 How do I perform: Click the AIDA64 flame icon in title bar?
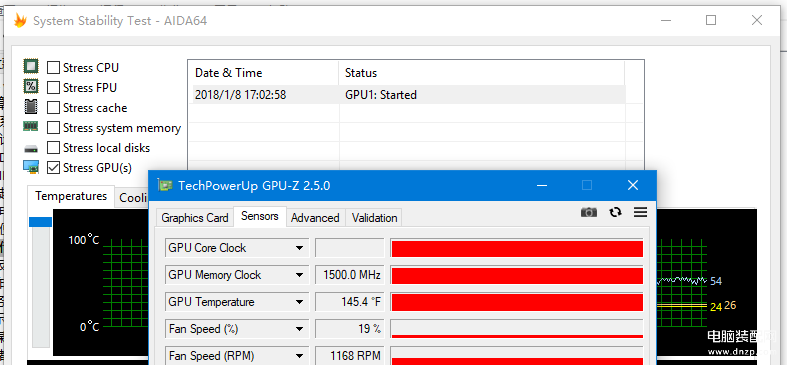point(20,21)
